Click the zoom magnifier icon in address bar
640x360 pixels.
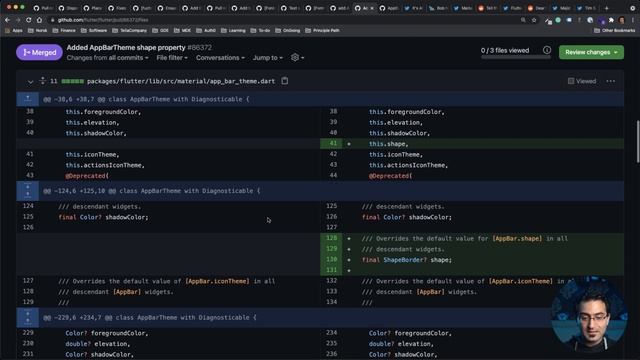pyautogui.click(x=523, y=20)
